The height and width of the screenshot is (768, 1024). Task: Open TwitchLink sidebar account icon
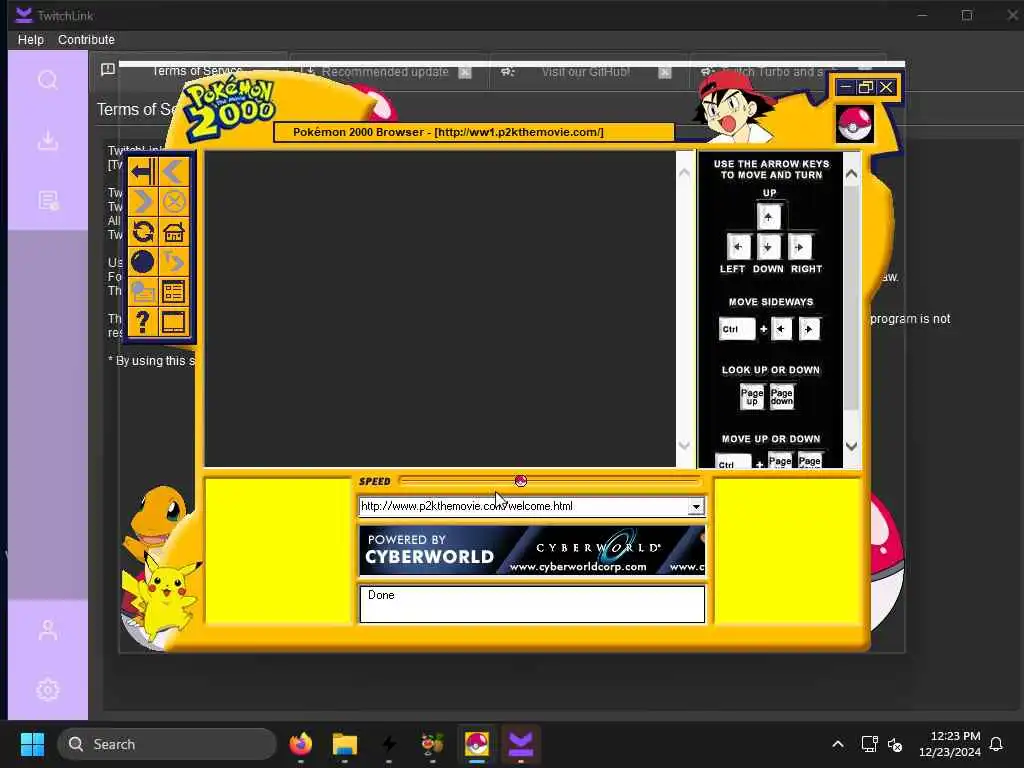(48, 630)
